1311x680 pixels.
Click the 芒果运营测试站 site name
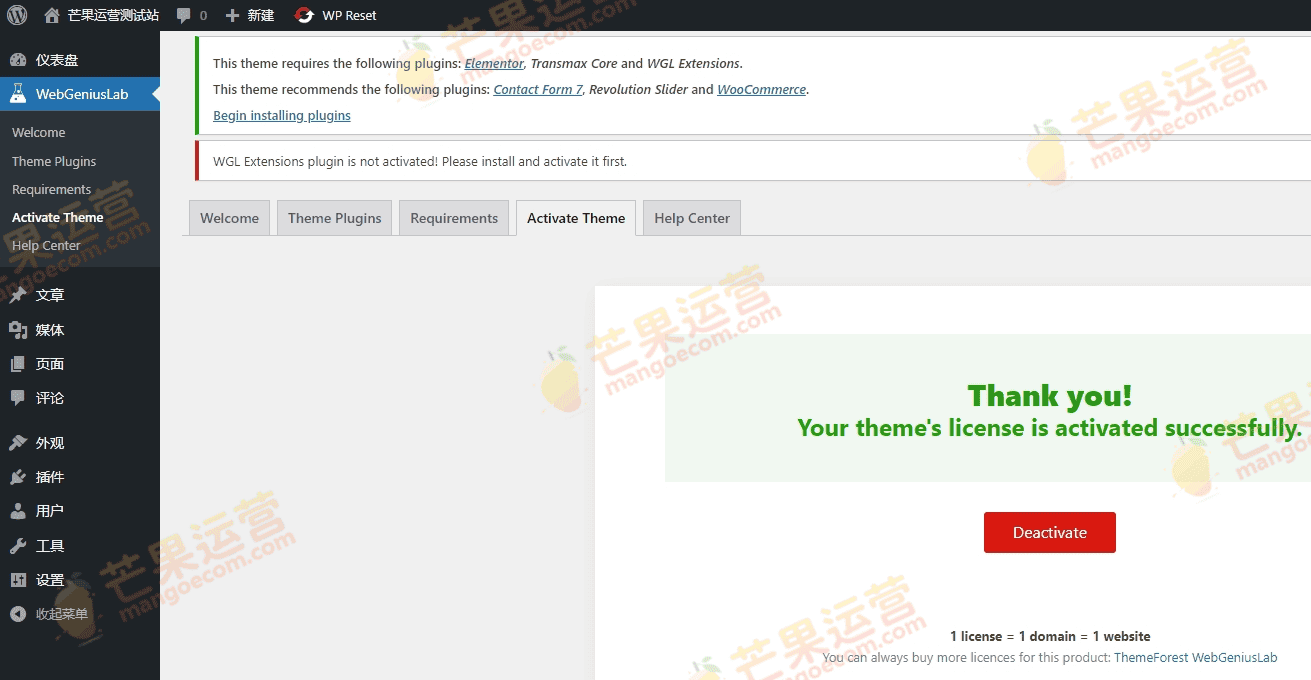[113, 15]
